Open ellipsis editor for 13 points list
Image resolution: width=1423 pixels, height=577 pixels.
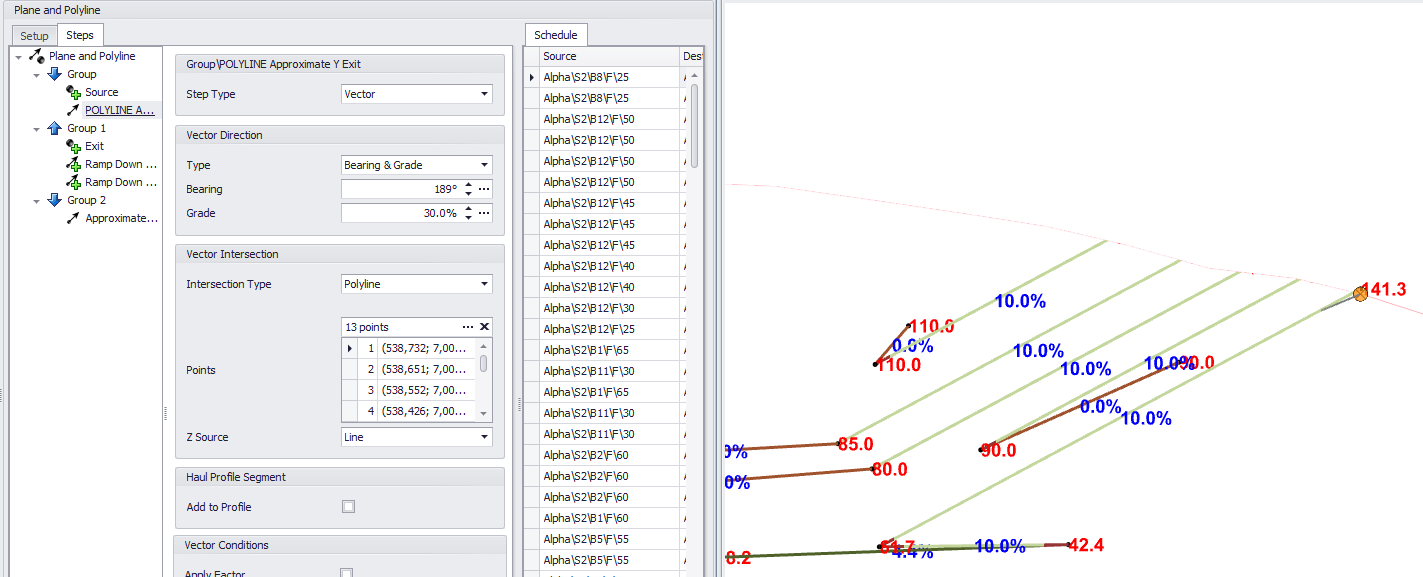pyautogui.click(x=467, y=327)
